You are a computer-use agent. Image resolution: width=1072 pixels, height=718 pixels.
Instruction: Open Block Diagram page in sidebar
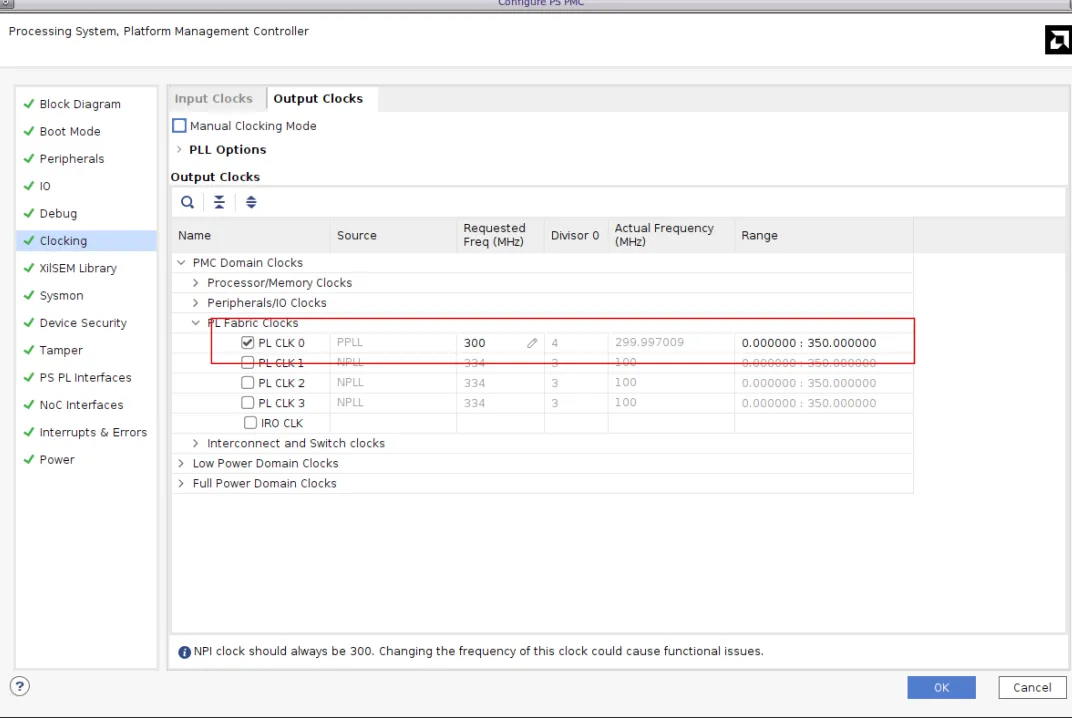click(x=80, y=104)
